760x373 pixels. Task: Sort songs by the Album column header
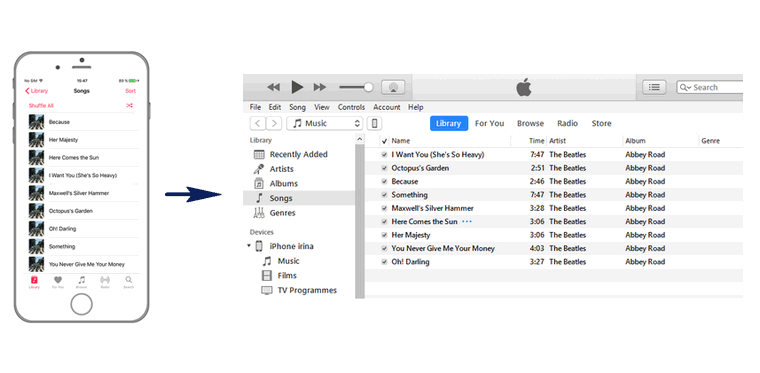[635, 141]
